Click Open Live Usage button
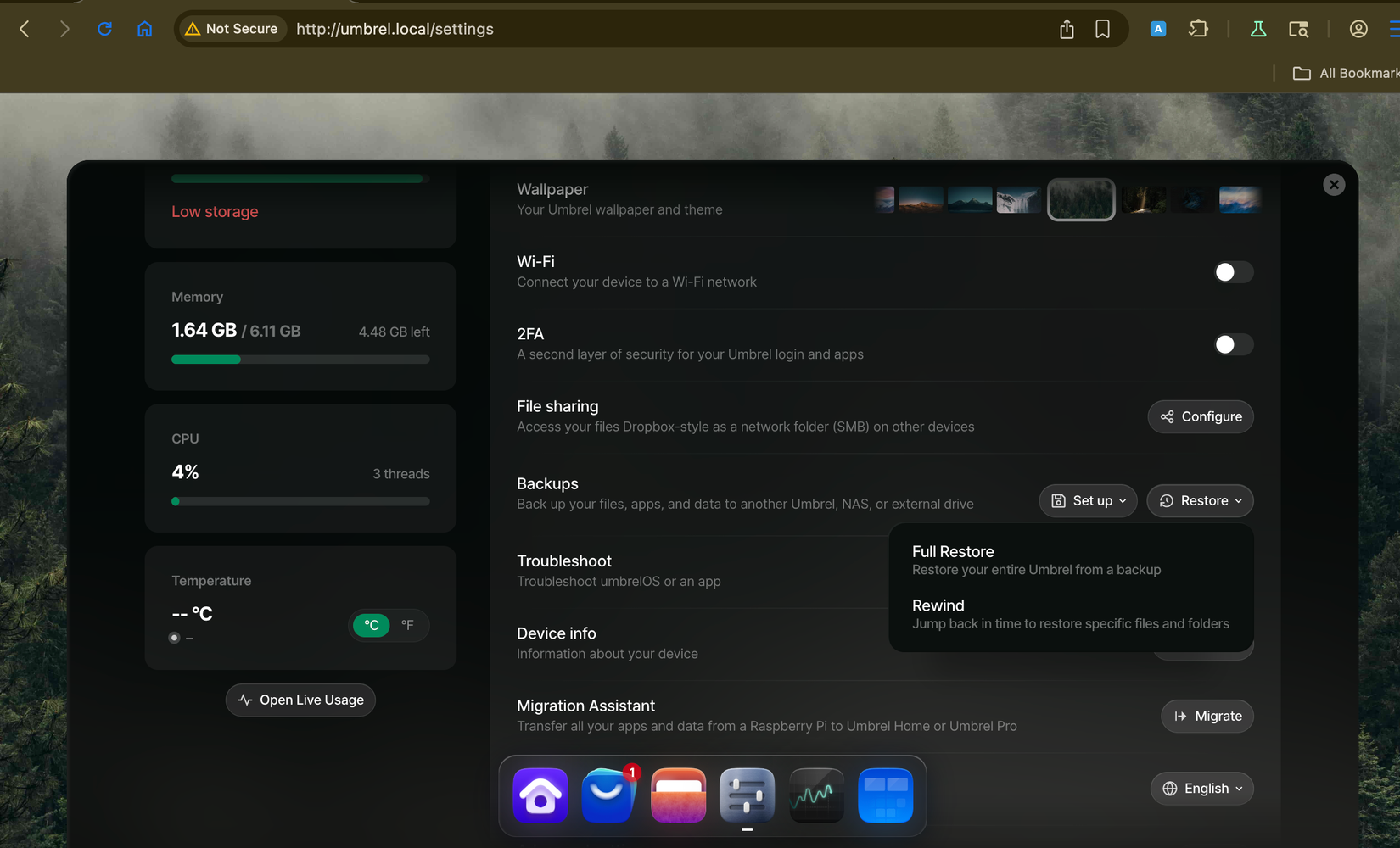The image size is (1400, 848). (x=300, y=700)
